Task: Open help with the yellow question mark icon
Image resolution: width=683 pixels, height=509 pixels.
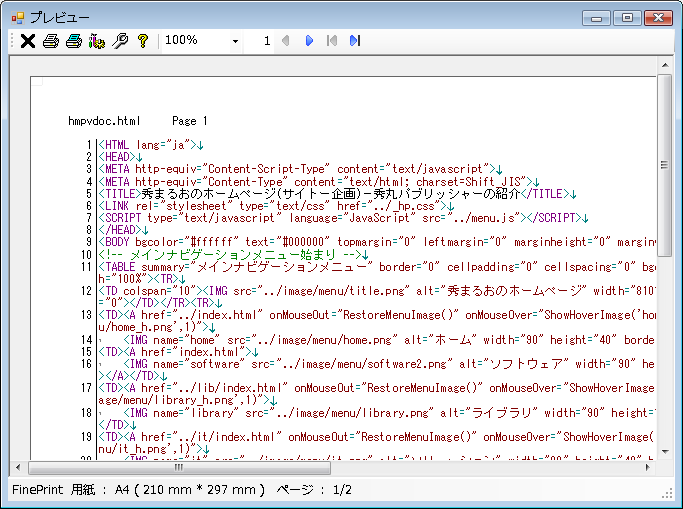Action: coord(143,41)
